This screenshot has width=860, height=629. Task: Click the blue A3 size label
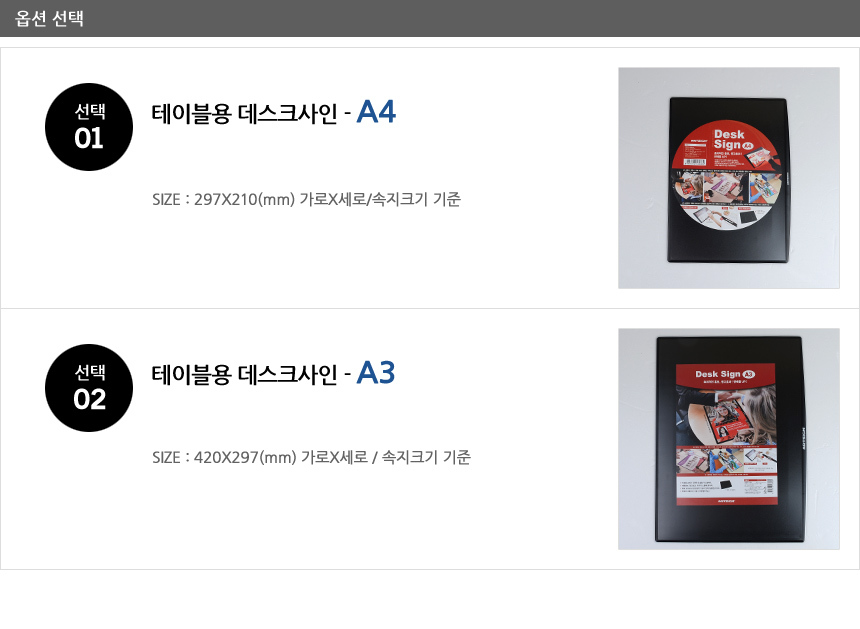(376, 373)
